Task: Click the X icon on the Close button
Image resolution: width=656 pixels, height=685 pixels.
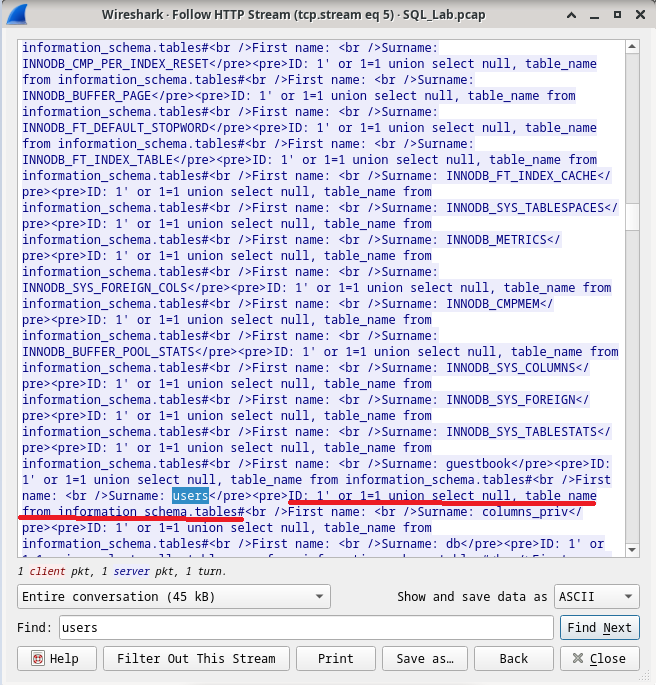Action: point(578,658)
